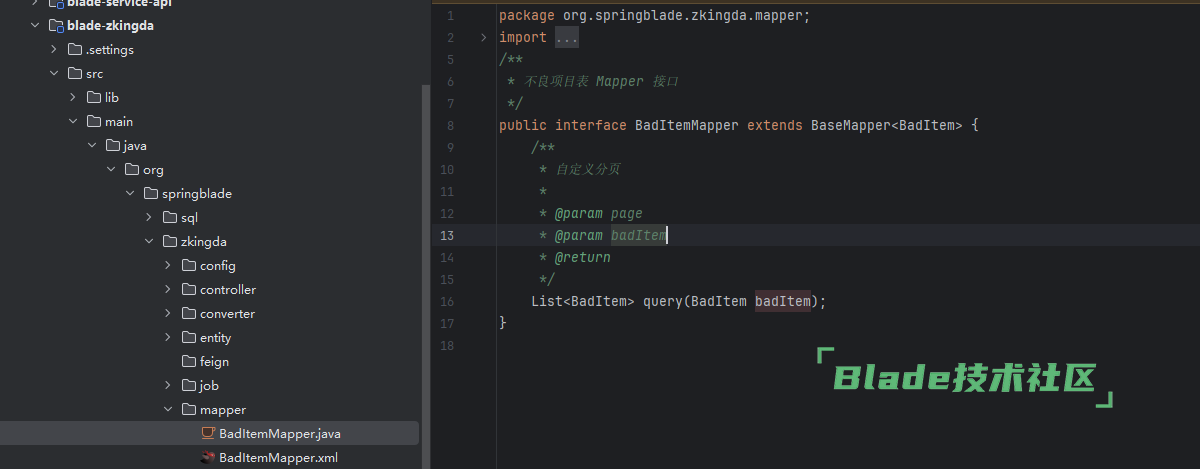Select the job folder
Viewport: 1200px width, 469px height.
[x=209, y=386]
